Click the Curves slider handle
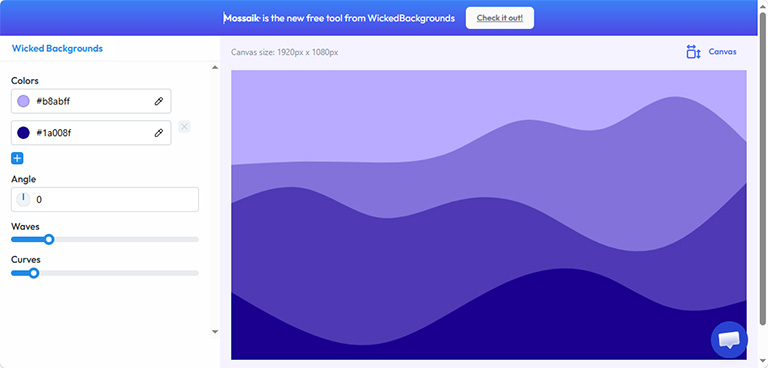Image resolution: width=768 pixels, height=368 pixels. 34,273
